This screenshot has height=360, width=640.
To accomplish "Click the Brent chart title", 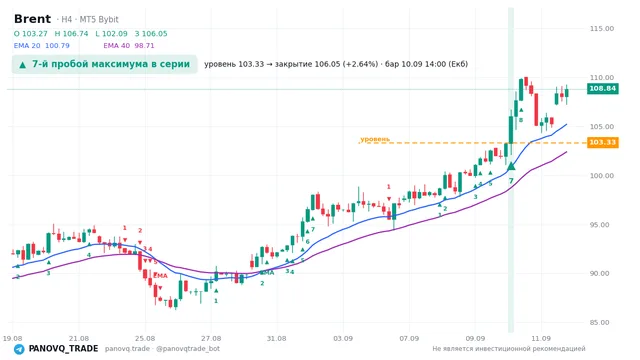I will (x=32, y=19).
